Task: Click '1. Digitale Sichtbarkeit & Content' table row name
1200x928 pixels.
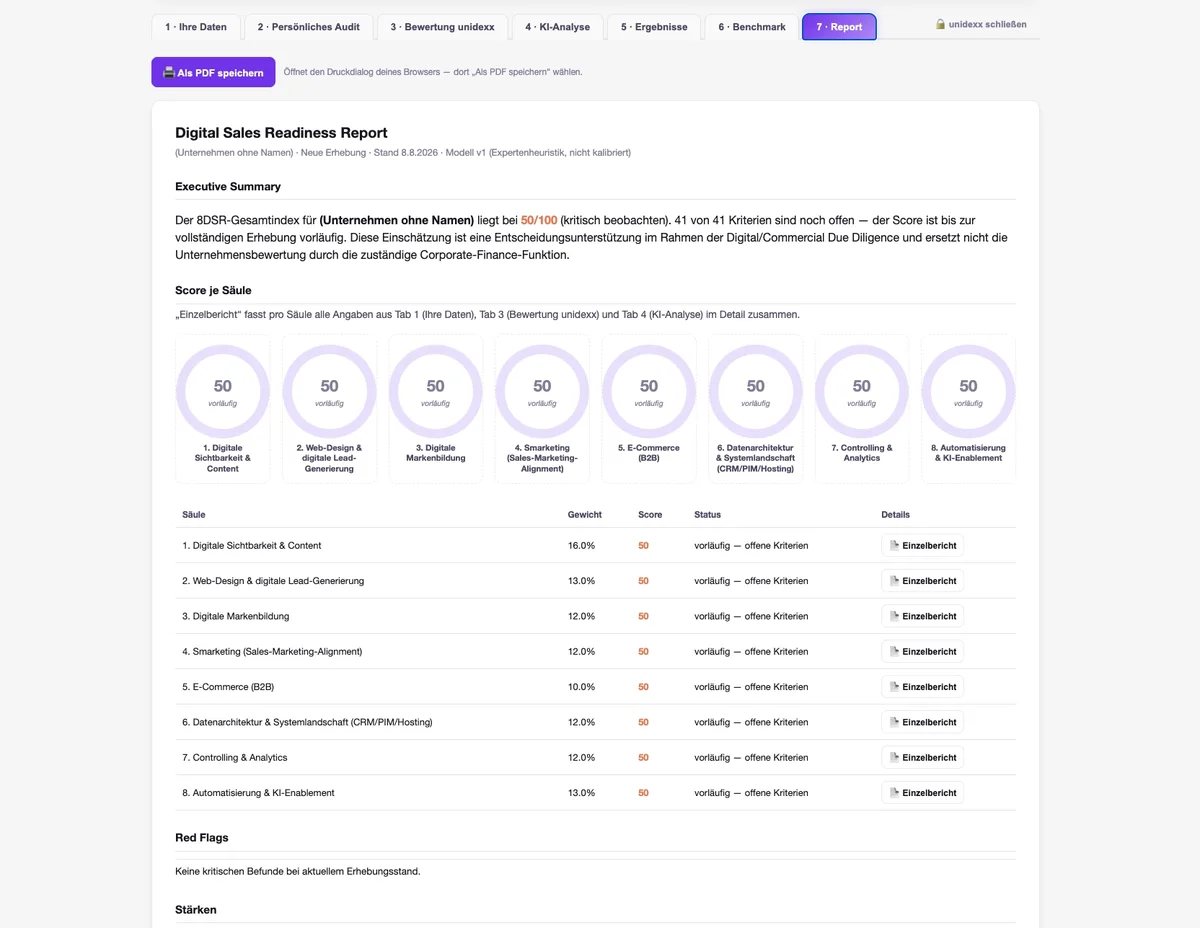Action: tap(252, 546)
